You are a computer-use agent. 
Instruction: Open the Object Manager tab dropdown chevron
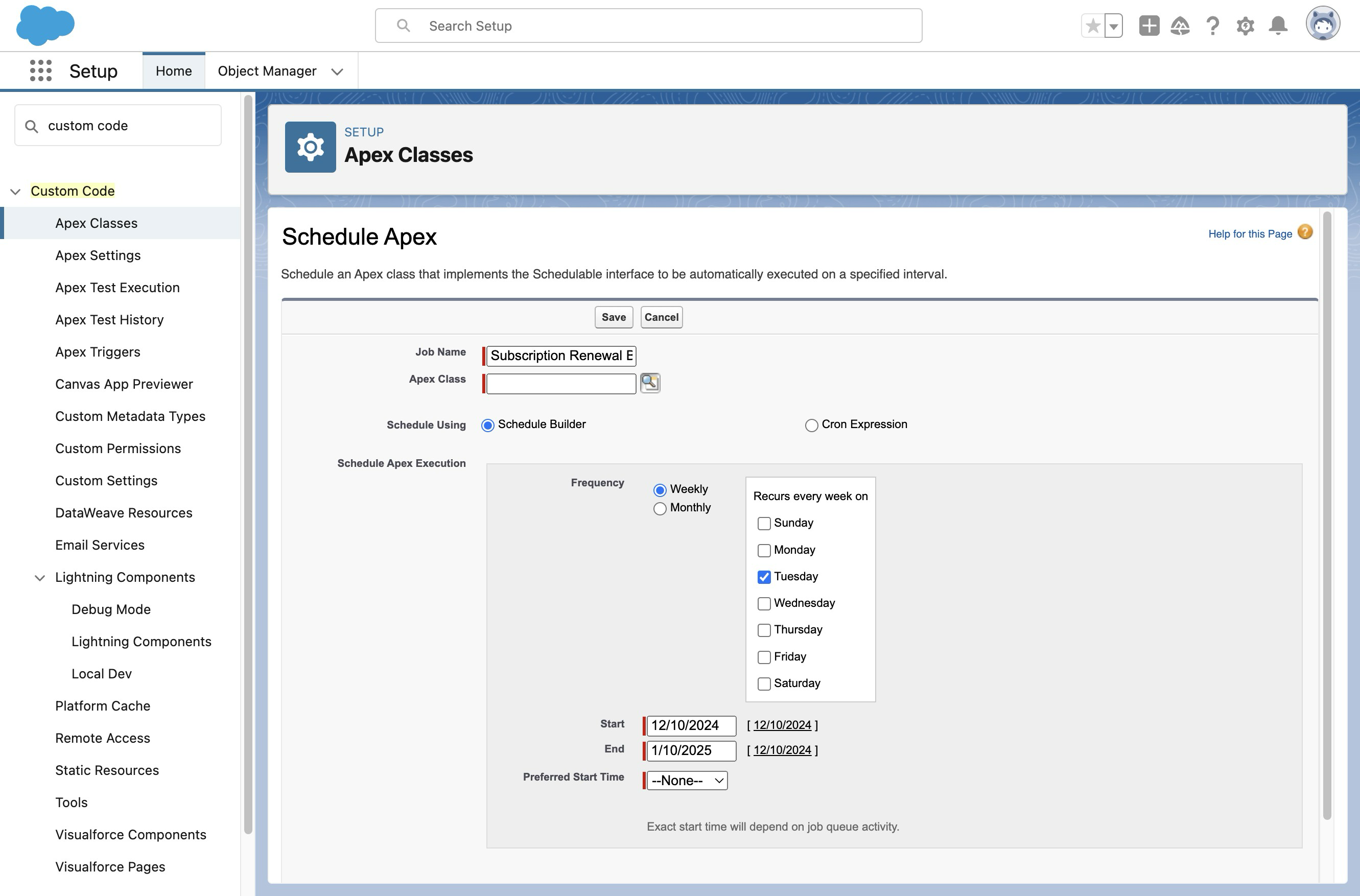(337, 72)
